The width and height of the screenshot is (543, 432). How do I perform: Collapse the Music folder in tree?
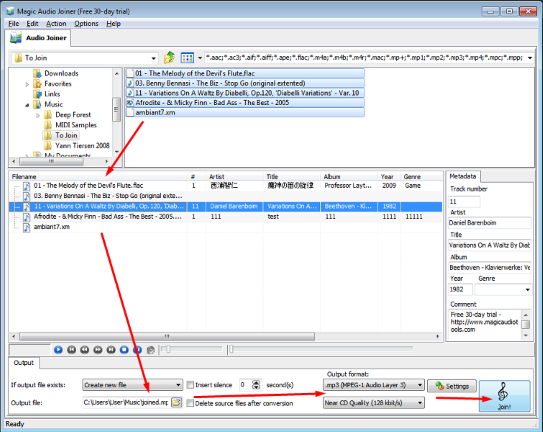(x=27, y=105)
